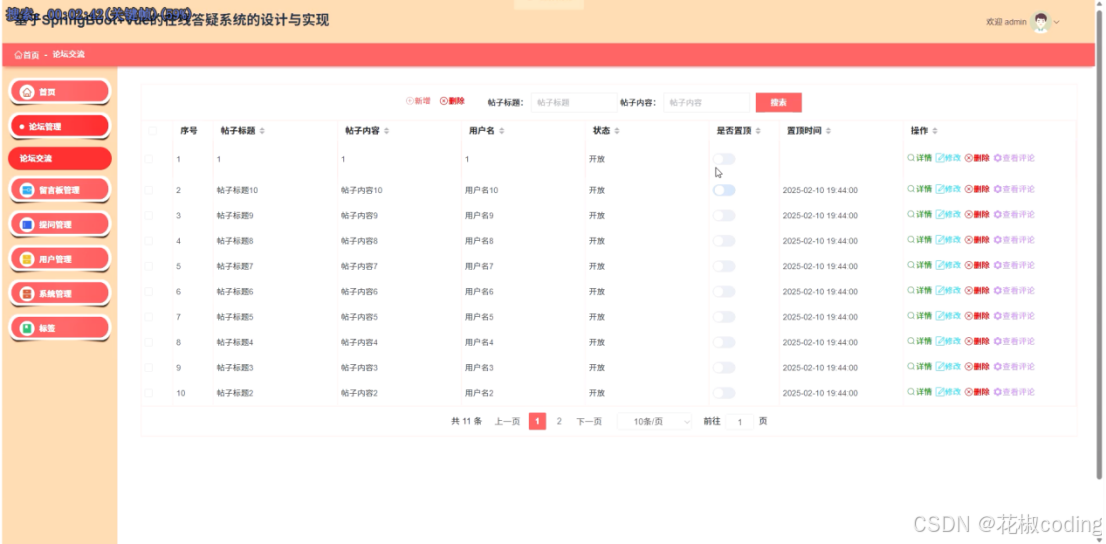Click the red 删除 button above the table
This screenshot has width=1106, height=544.
pyautogui.click(x=452, y=101)
